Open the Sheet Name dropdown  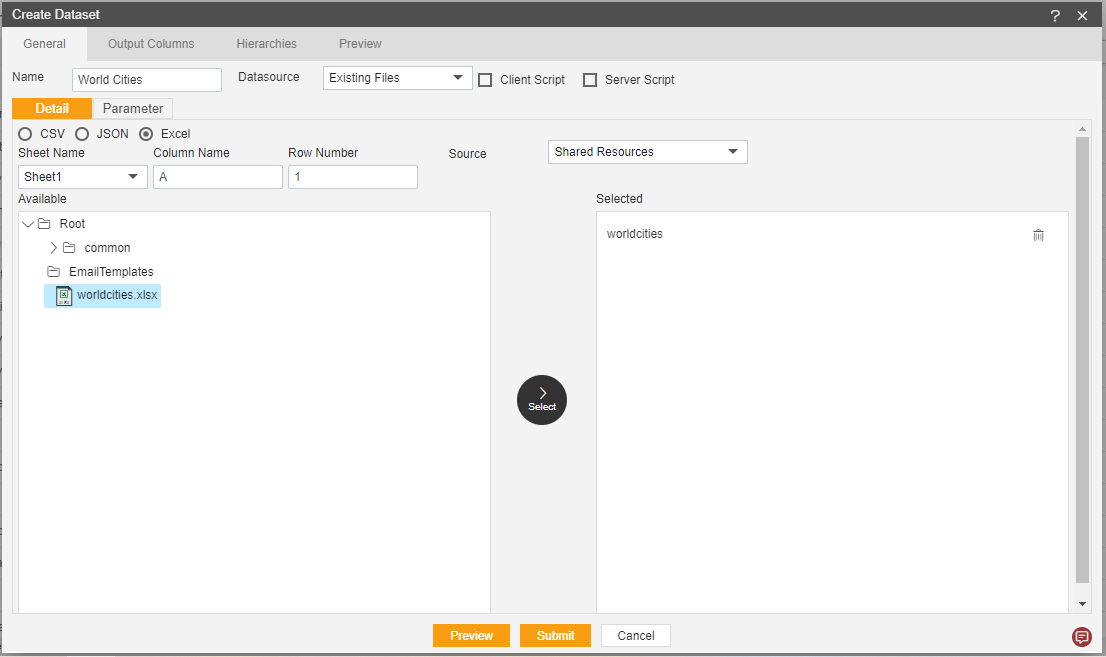[x=83, y=176]
